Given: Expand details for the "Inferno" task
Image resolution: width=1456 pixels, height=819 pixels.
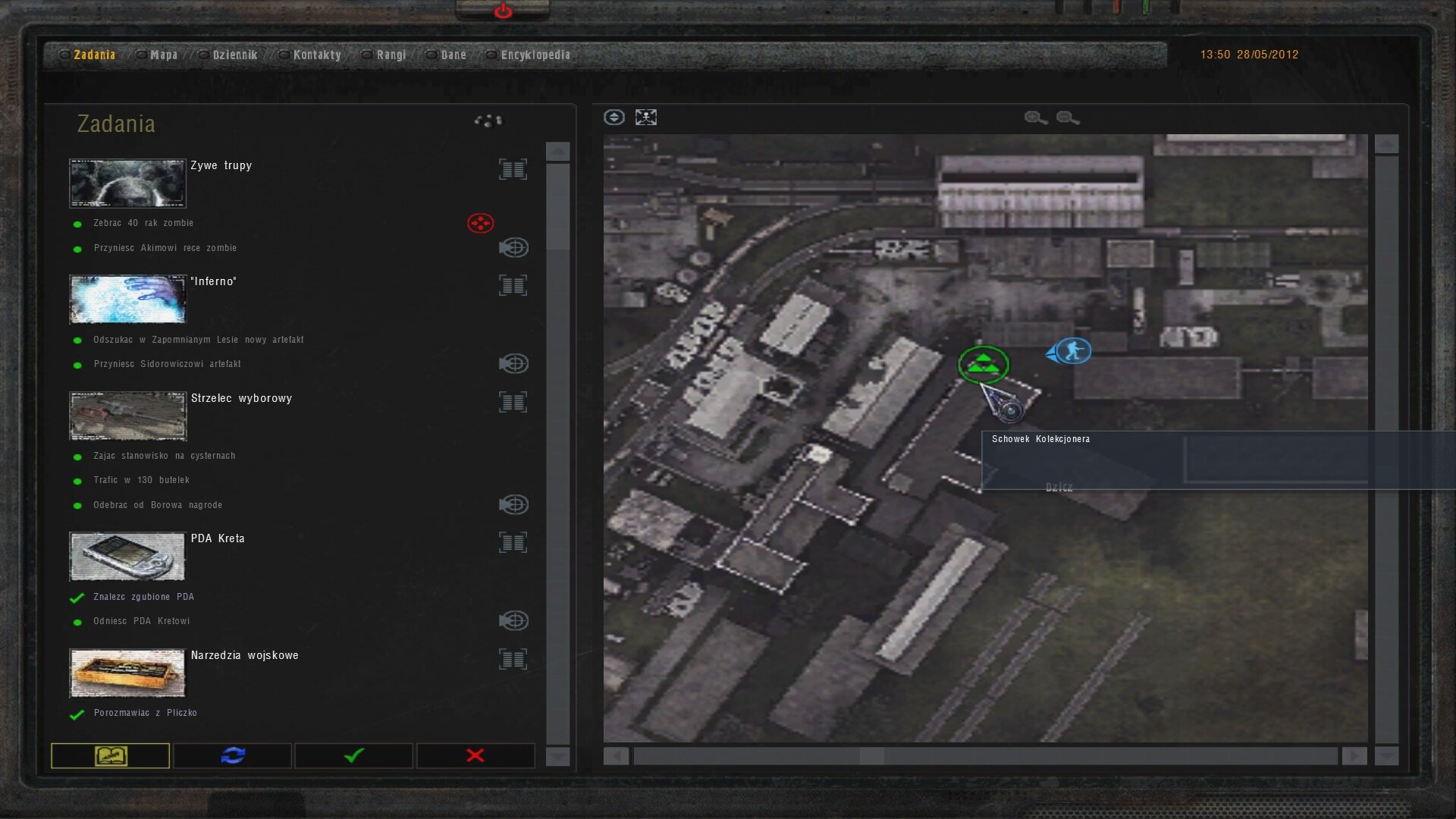Looking at the screenshot, I should [x=513, y=286].
